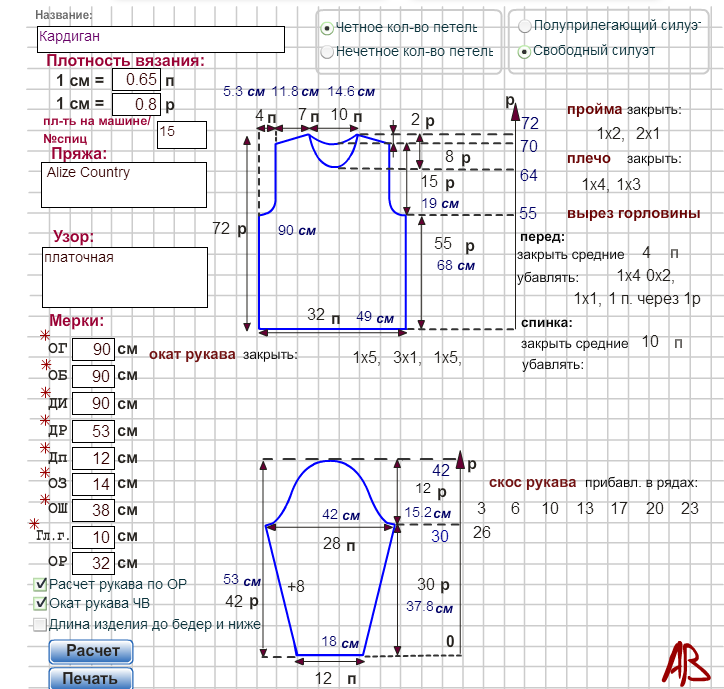This screenshot has width=724, height=689.
Task: Edit the ДИ measurement field
Action: [93, 404]
